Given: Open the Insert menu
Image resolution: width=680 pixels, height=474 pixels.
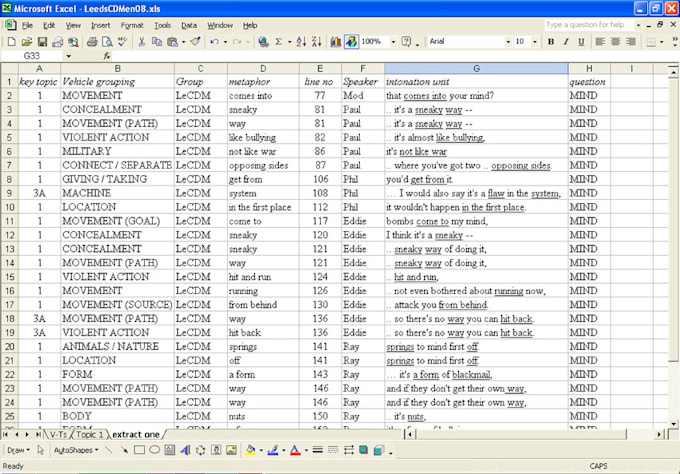Looking at the screenshot, I should pyautogui.click(x=101, y=26).
